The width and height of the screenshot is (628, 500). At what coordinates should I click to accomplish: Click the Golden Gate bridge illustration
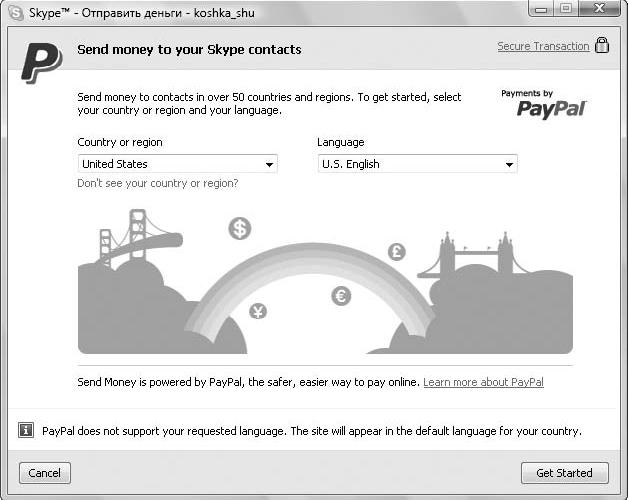136,238
